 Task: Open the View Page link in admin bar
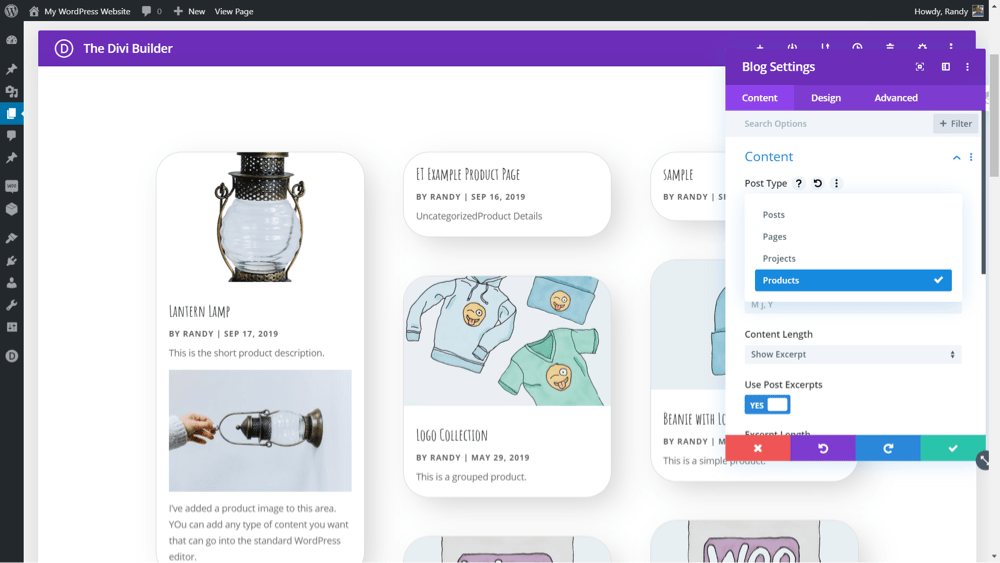[x=233, y=11]
